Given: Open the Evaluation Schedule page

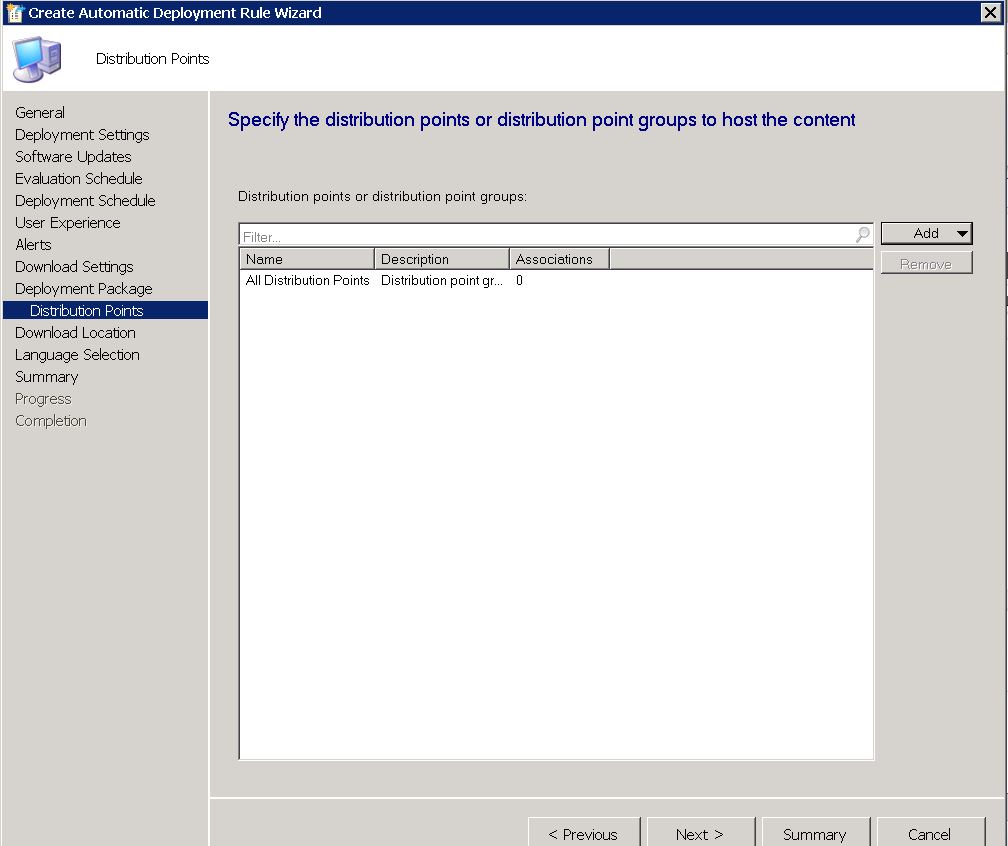Looking at the screenshot, I should pos(78,178).
